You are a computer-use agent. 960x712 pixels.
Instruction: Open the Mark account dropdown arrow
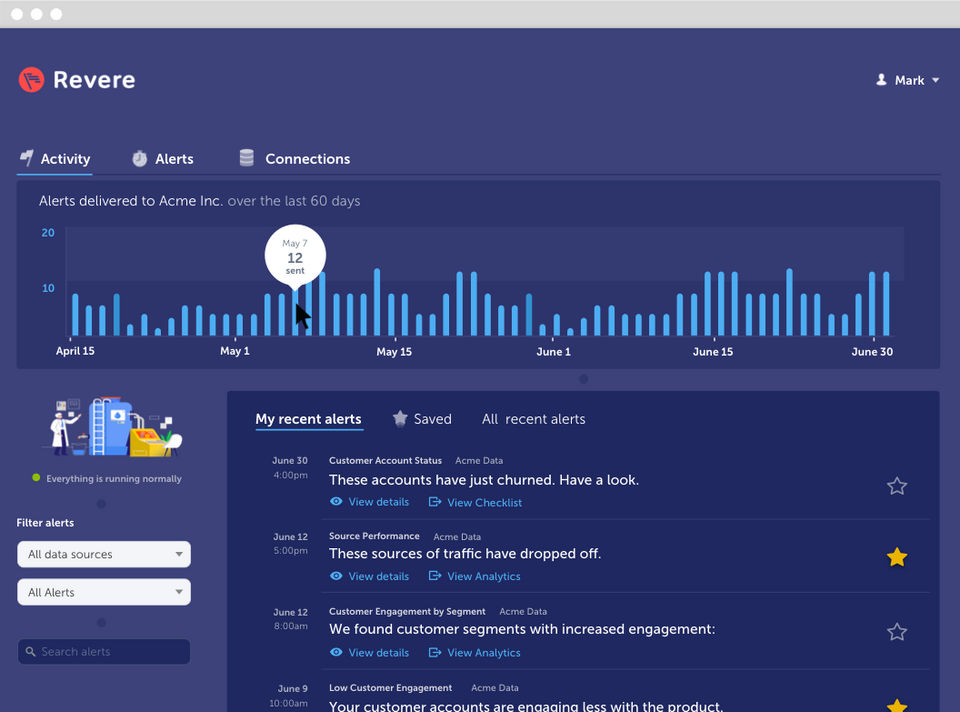pyautogui.click(x=935, y=80)
